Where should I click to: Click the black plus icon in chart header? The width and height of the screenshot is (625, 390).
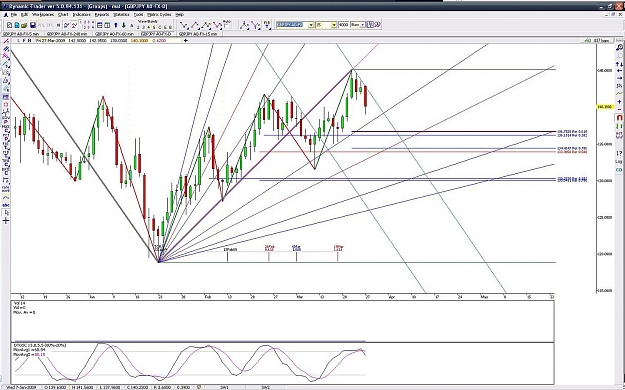185,40
